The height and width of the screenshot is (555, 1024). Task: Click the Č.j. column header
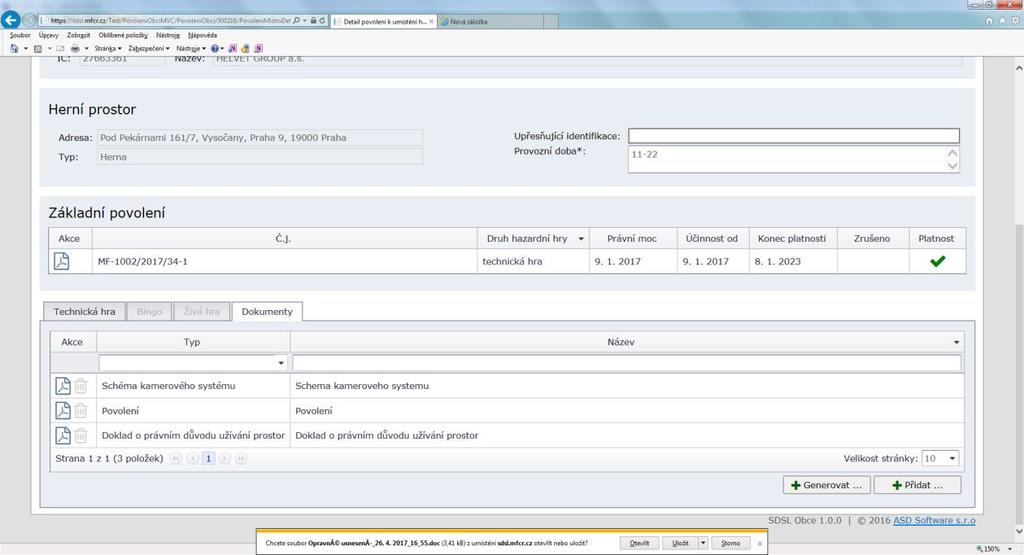[x=284, y=238]
